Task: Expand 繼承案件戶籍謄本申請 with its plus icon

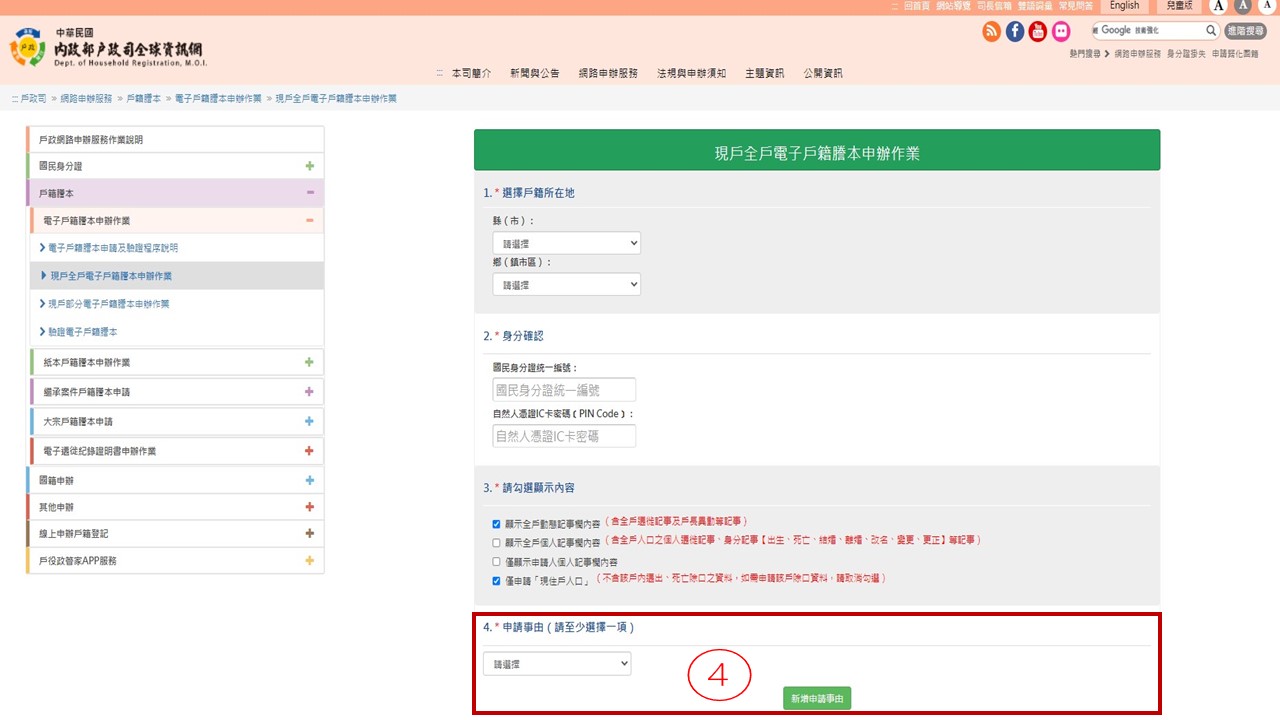Action: [310, 392]
